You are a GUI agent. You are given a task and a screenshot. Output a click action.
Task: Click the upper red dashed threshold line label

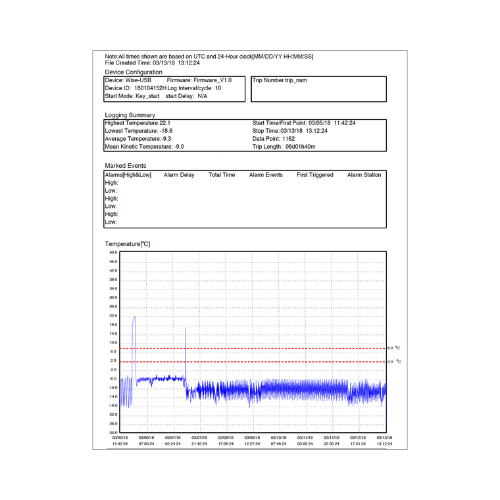pyautogui.click(x=394, y=348)
